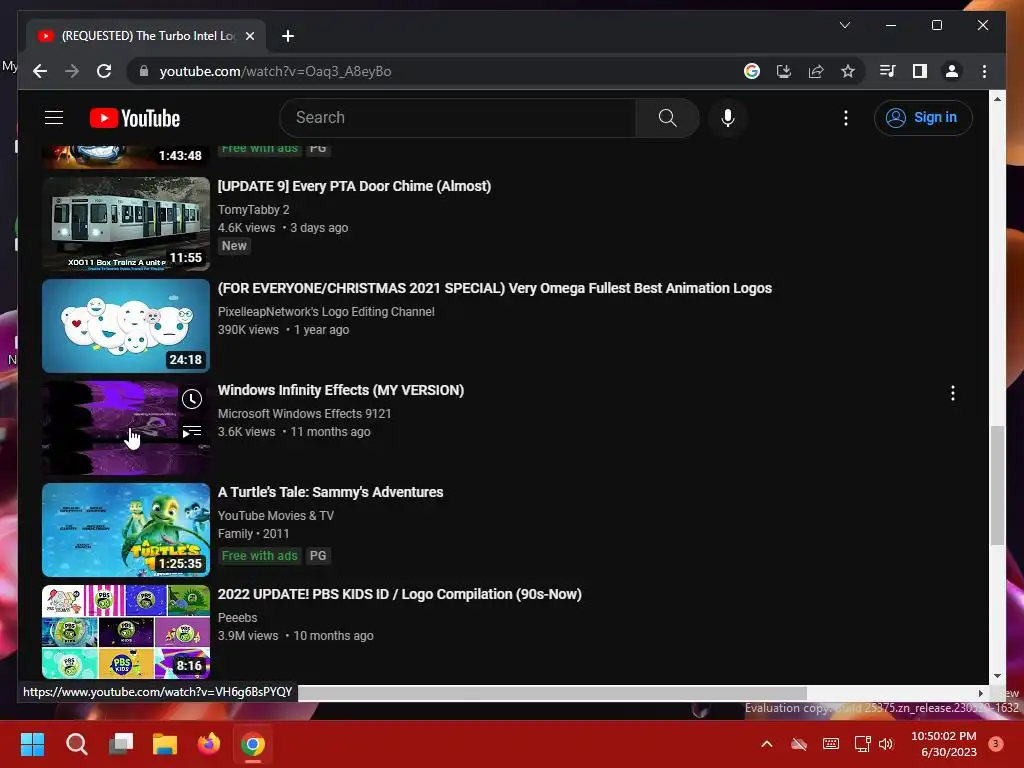Open network icon in system tray
This screenshot has width=1024, height=768.
tap(862, 744)
